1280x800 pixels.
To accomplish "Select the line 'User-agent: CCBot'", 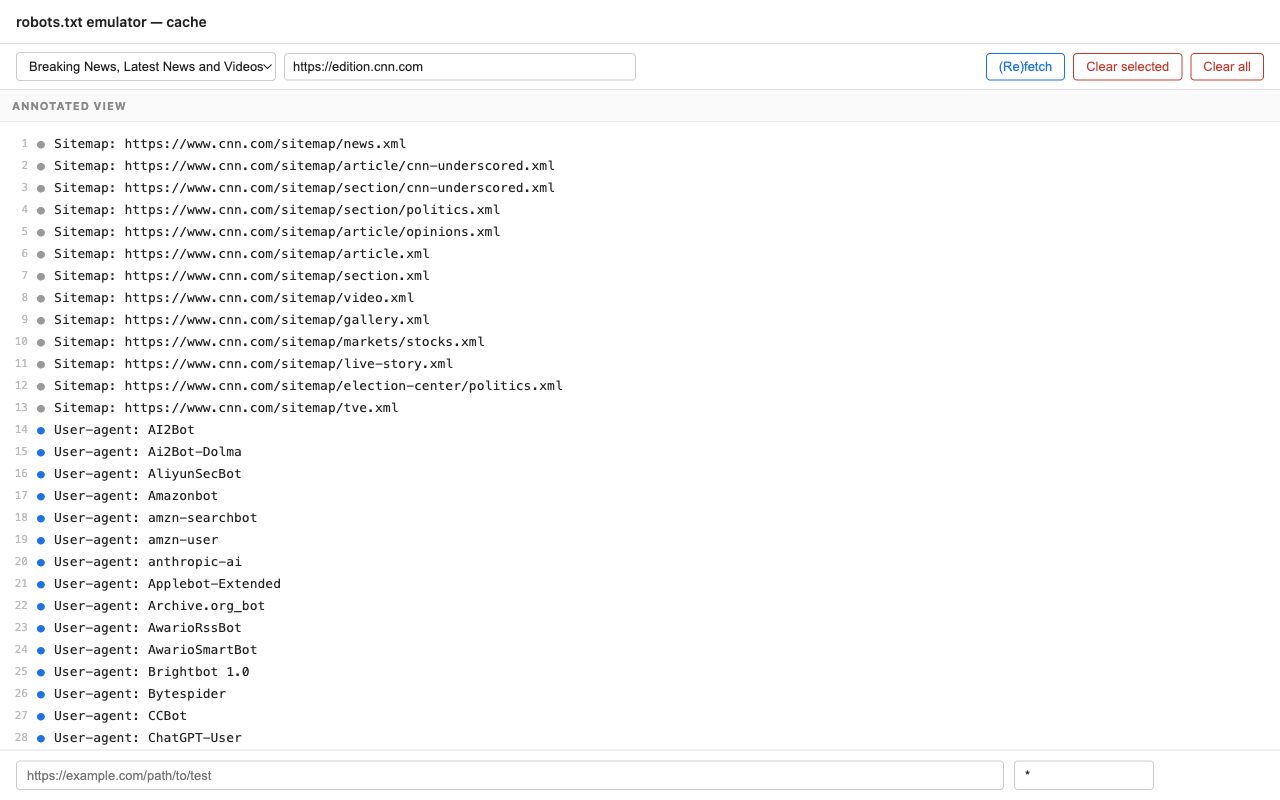I will tap(120, 716).
